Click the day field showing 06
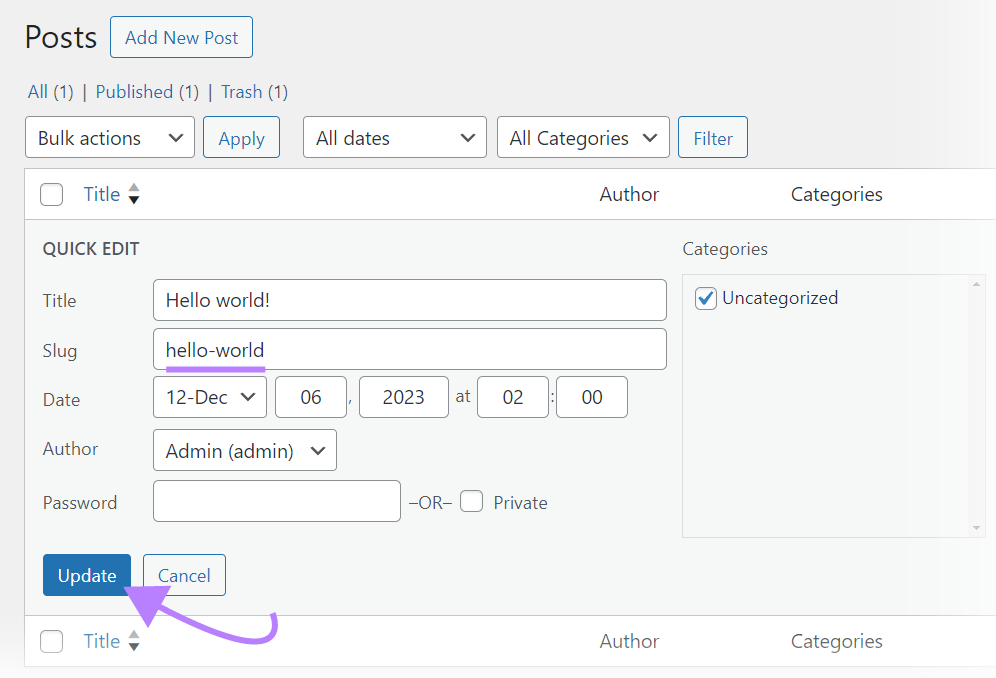This screenshot has width=996, height=678. point(311,397)
